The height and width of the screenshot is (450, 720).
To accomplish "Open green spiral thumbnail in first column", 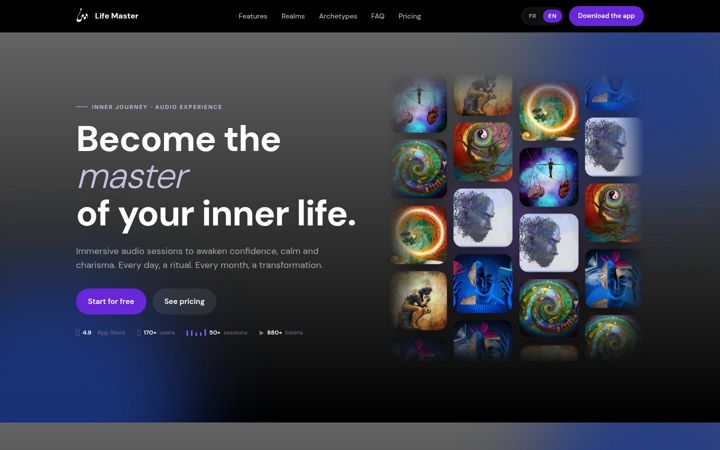I will coord(419,169).
